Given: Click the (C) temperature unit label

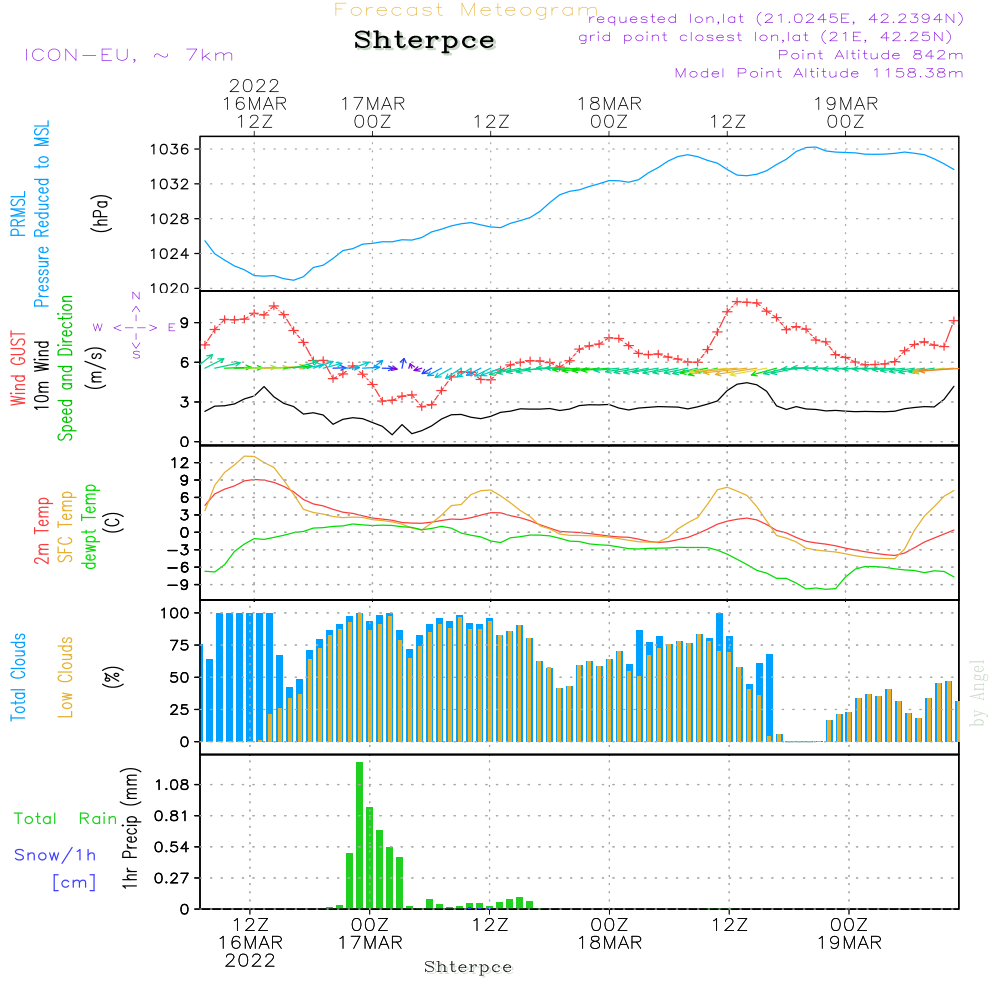Looking at the screenshot, I should click(113, 523).
